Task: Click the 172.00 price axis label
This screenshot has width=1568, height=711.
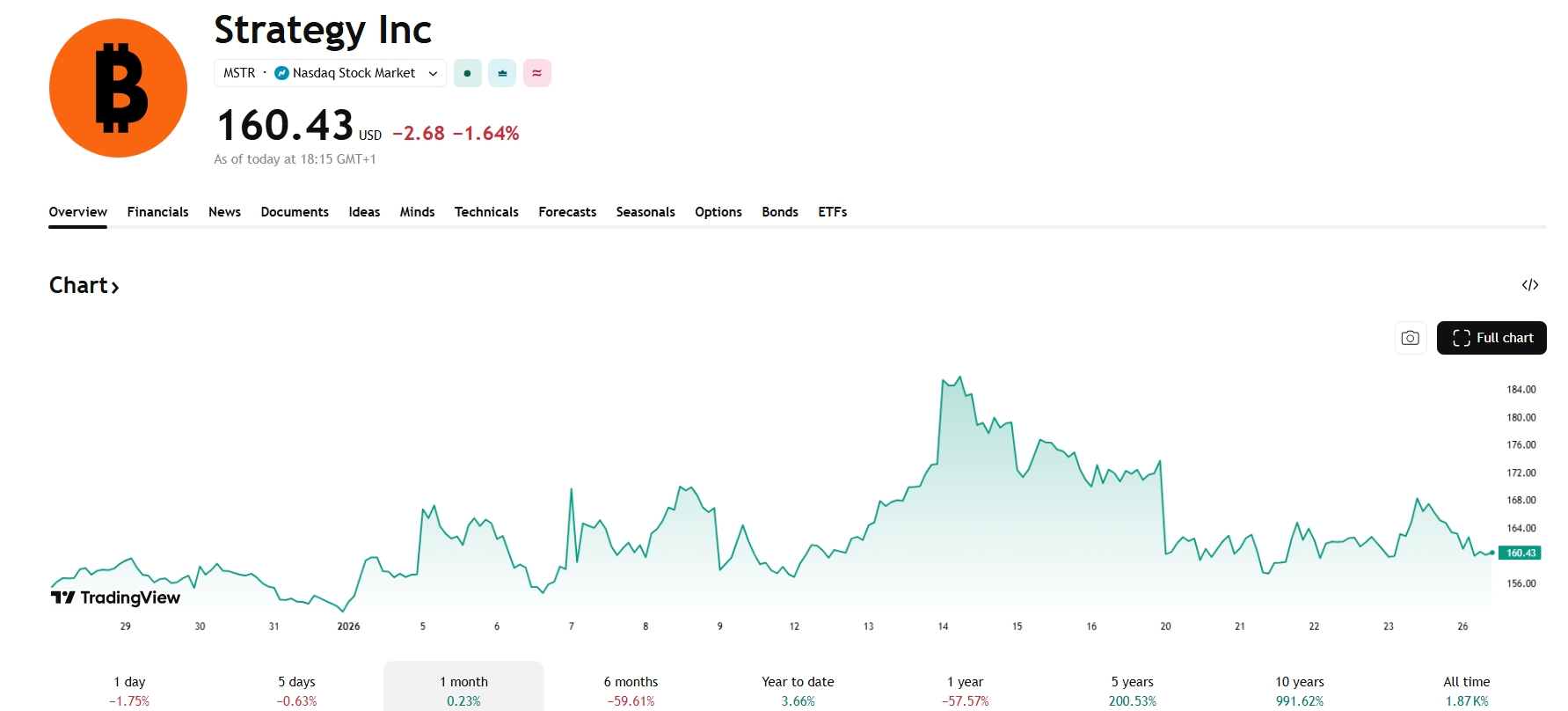Action: point(1521,473)
